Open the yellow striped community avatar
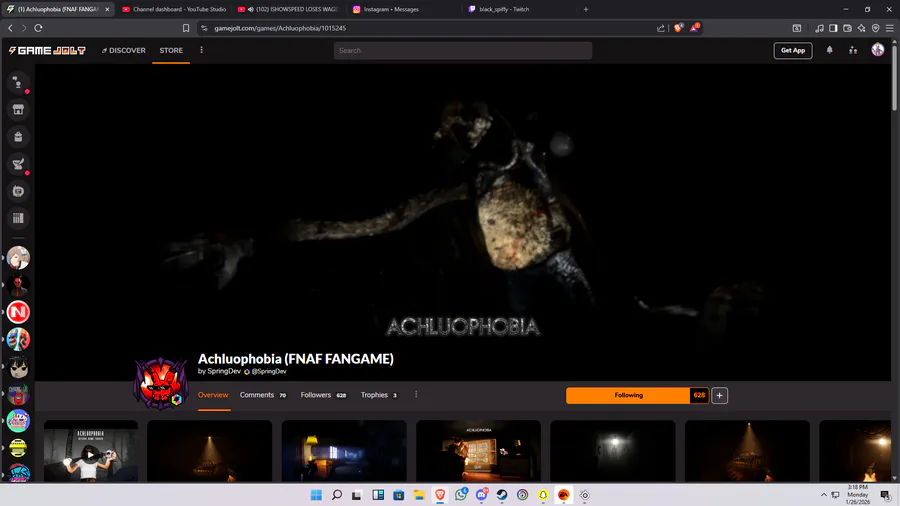Viewport: 900px width, 506px height. (x=18, y=448)
